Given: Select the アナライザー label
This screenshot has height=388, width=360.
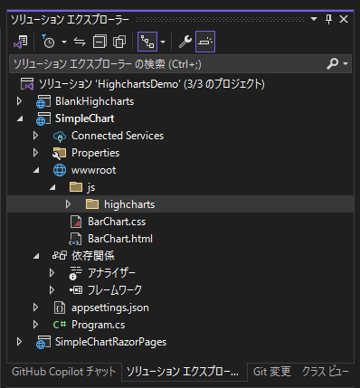Looking at the screenshot, I should [112, 273].
